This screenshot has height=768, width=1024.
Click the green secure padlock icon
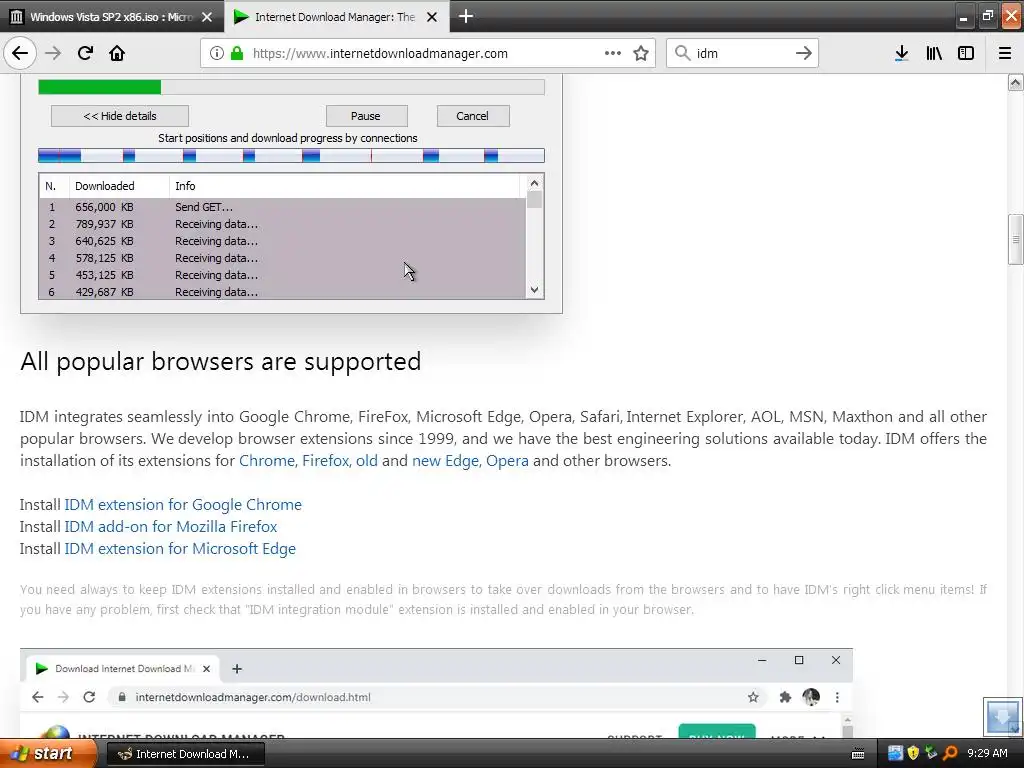(237, 53)
